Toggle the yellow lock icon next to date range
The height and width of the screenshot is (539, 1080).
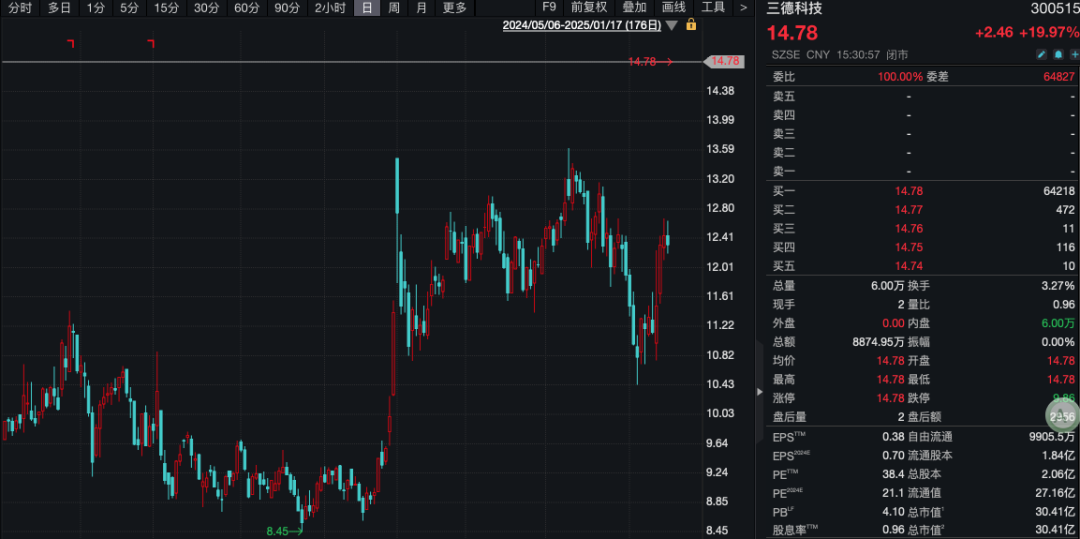pyautogui.click(x=691, y=25)
